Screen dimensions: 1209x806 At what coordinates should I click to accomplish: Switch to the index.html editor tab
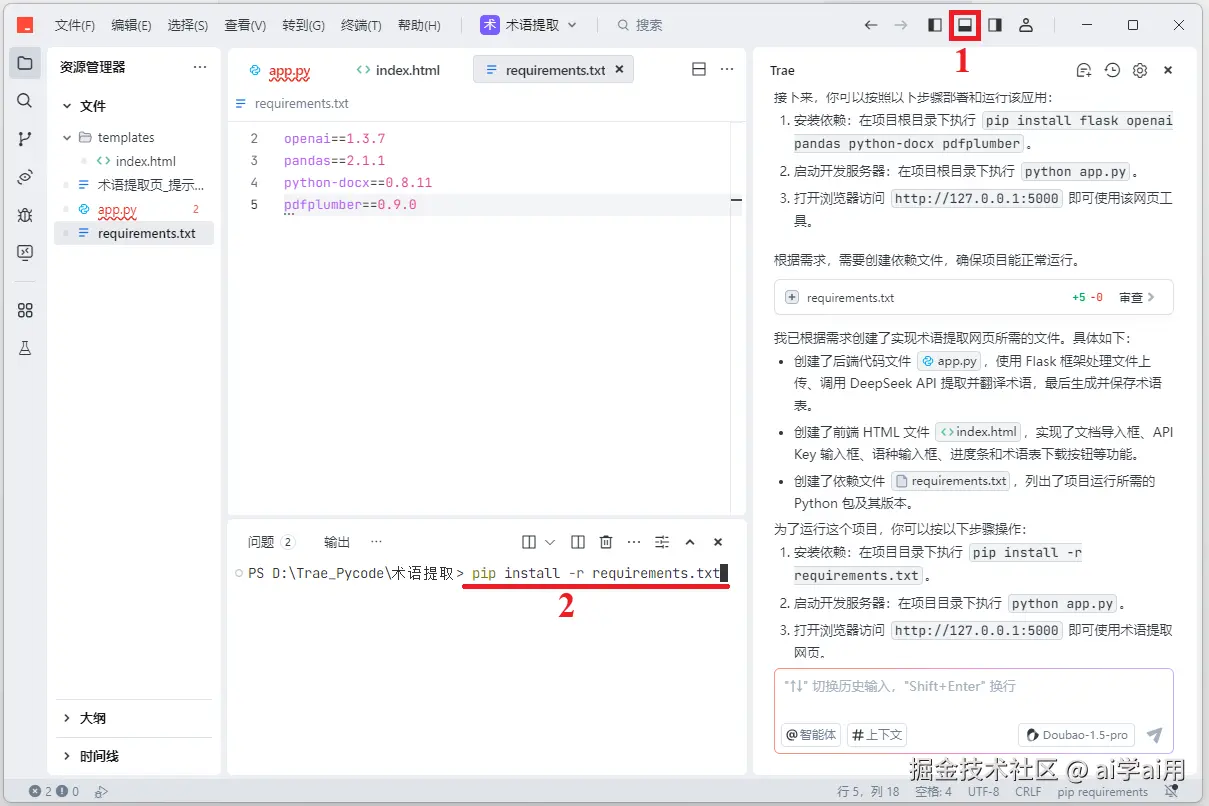[398, 70]
